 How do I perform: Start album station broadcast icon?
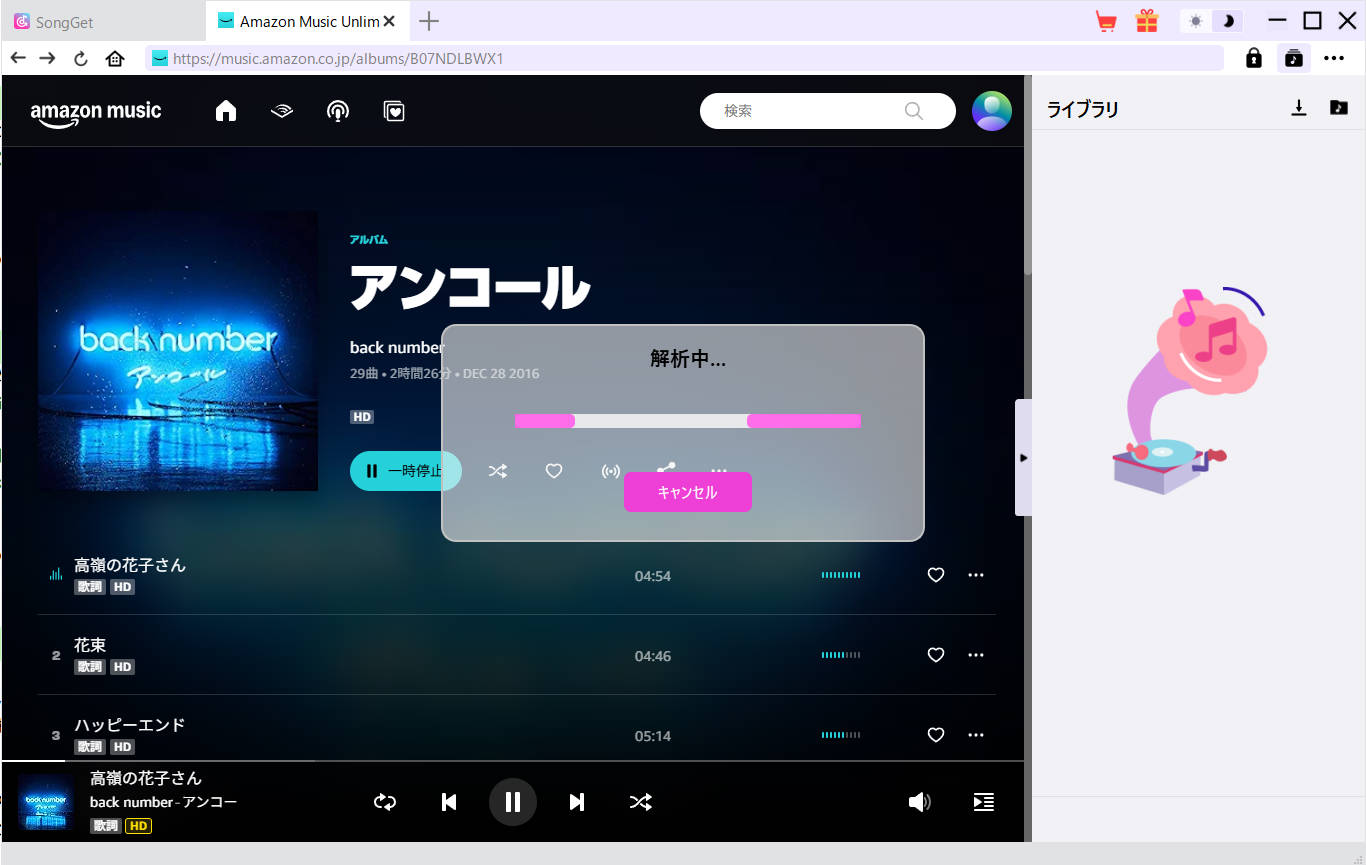coord(611,471)
